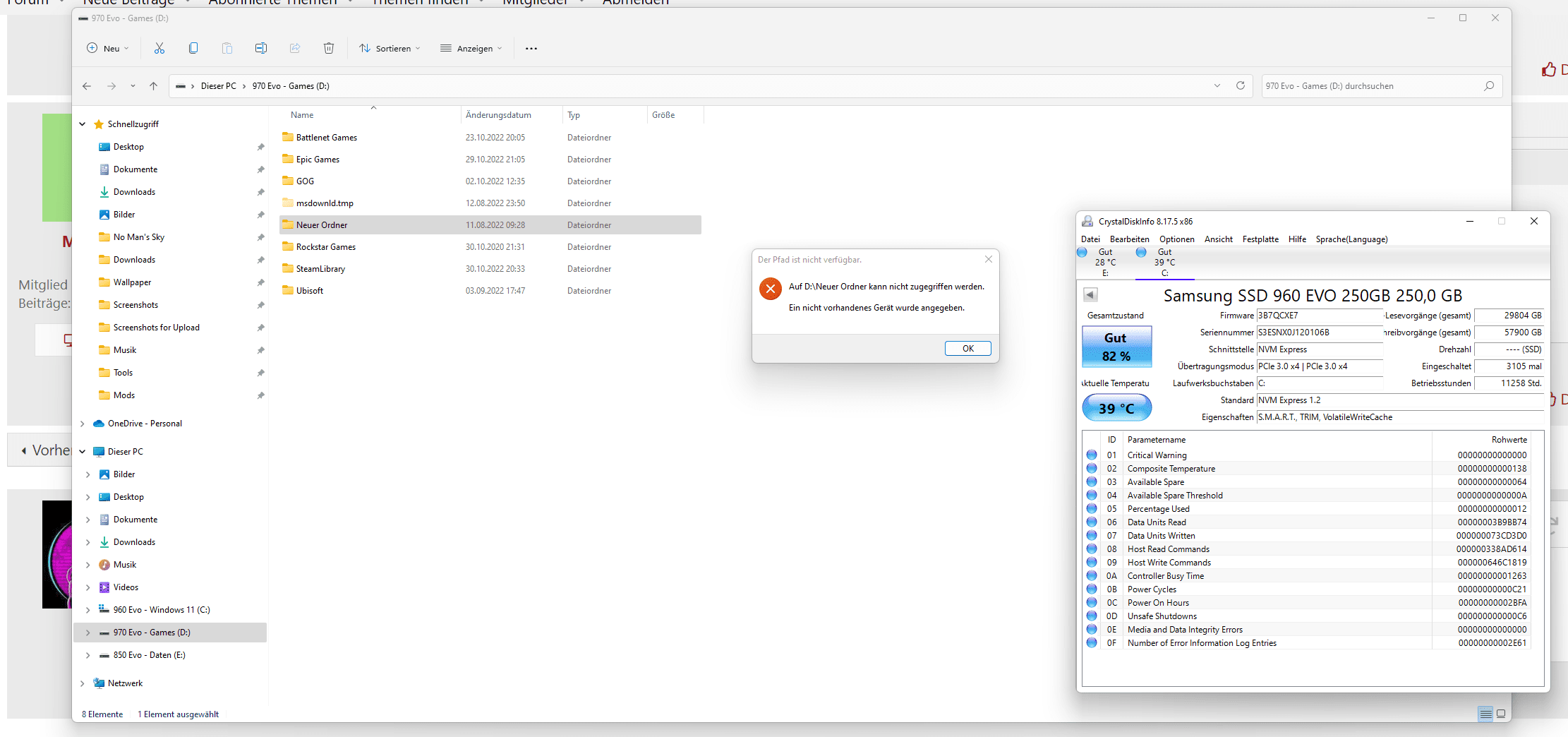
Task: Select the Neuer Ordner row
Action: pyautogui.click(x=490, y=225)
